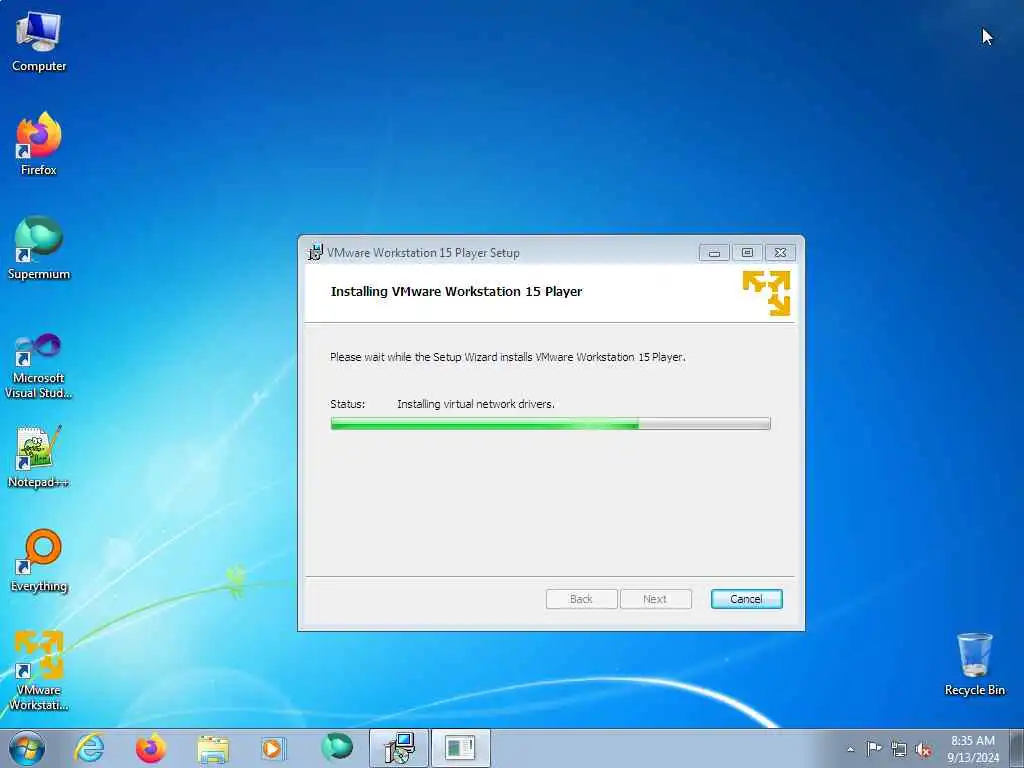Open the network status tray icon
The image size is (1024, 768).
pyautogui.click(x=899, y=750)
